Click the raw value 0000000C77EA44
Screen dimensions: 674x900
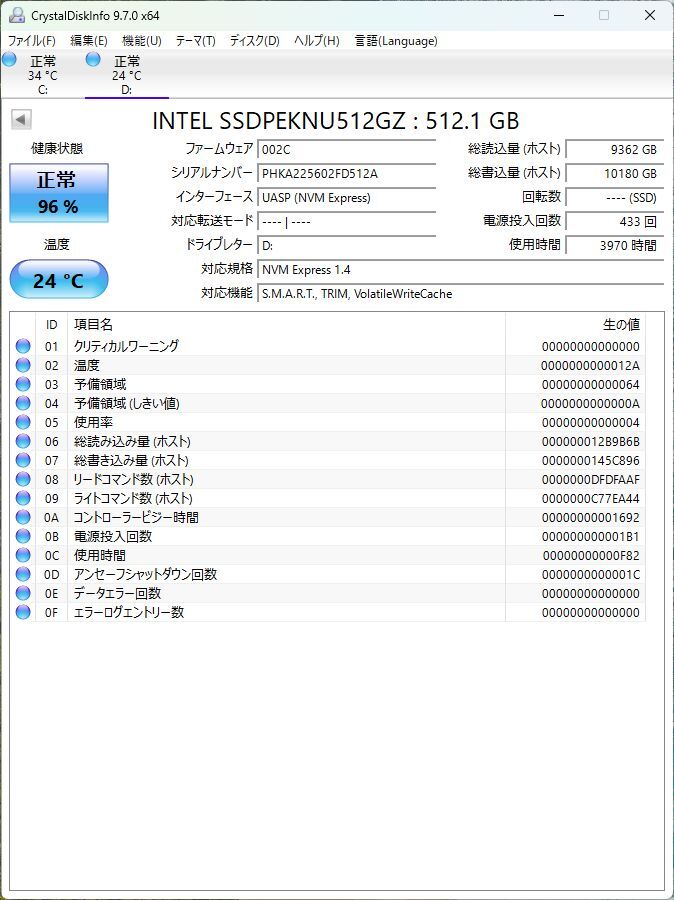point(590,499)
